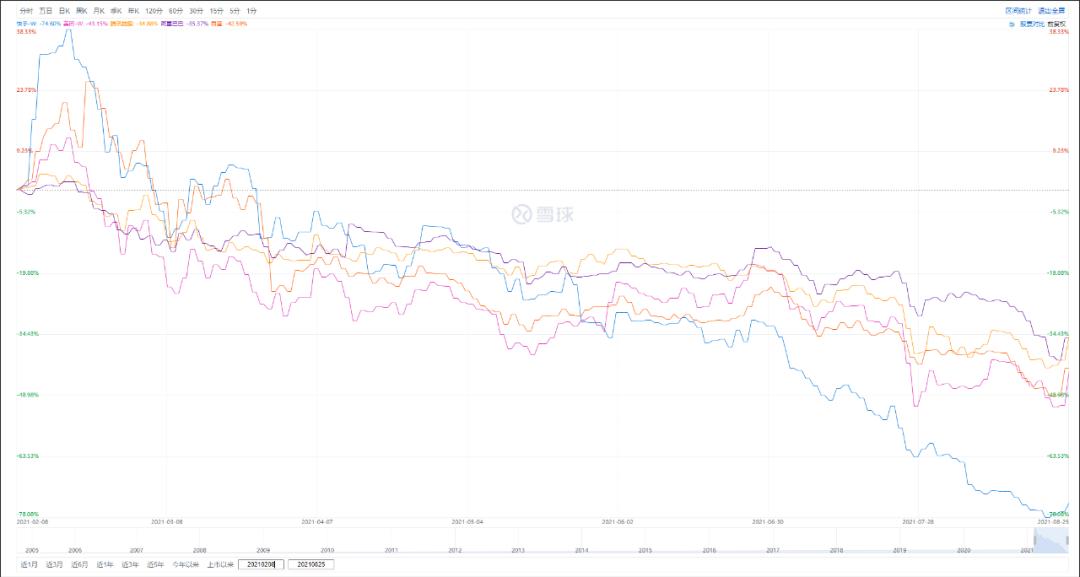Image resolution: width=1080 pixels, height=577 pixels.
Task: Click the stock compare icon beside 股票对比
Action: coord(1011,23)
